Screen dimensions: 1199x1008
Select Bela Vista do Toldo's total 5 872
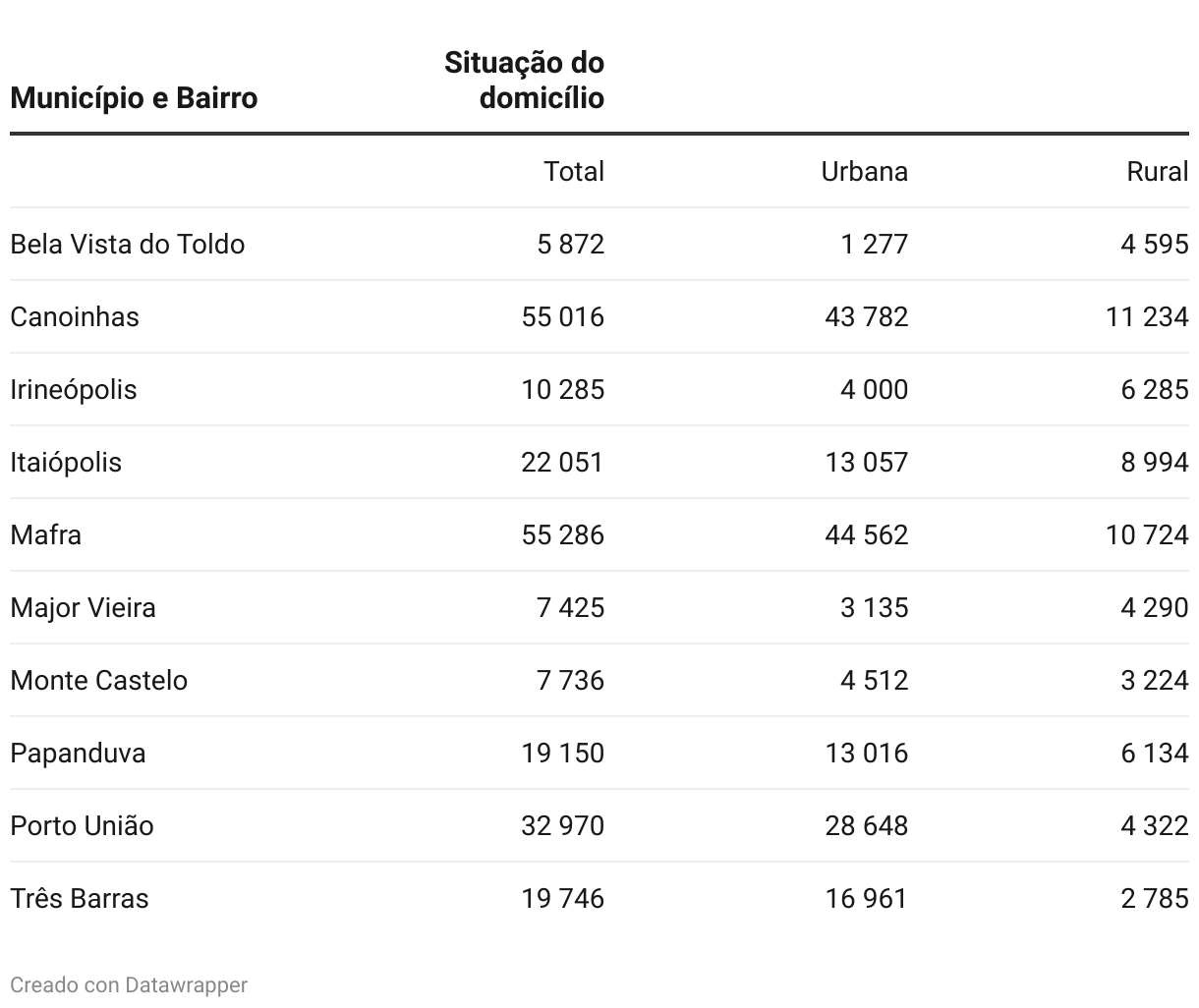pyautogui.click(x=570, y=245)
